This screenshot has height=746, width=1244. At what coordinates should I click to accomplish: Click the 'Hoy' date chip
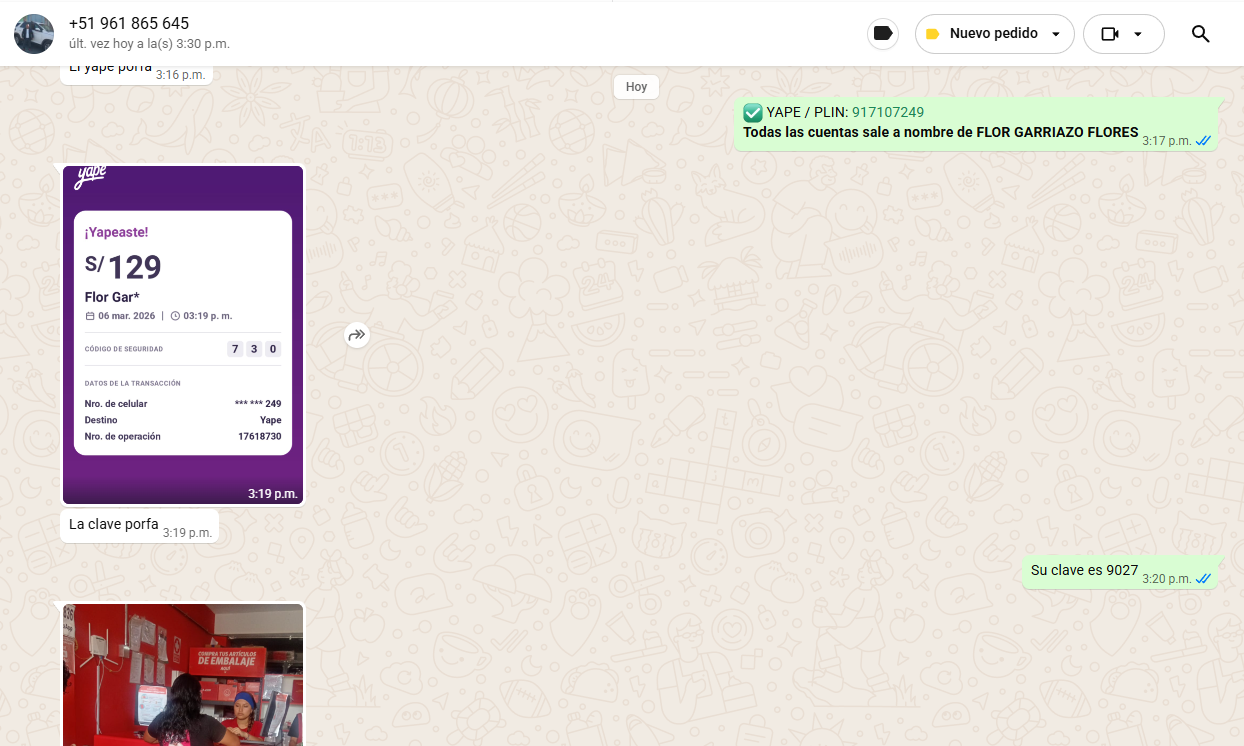(636, 87)
